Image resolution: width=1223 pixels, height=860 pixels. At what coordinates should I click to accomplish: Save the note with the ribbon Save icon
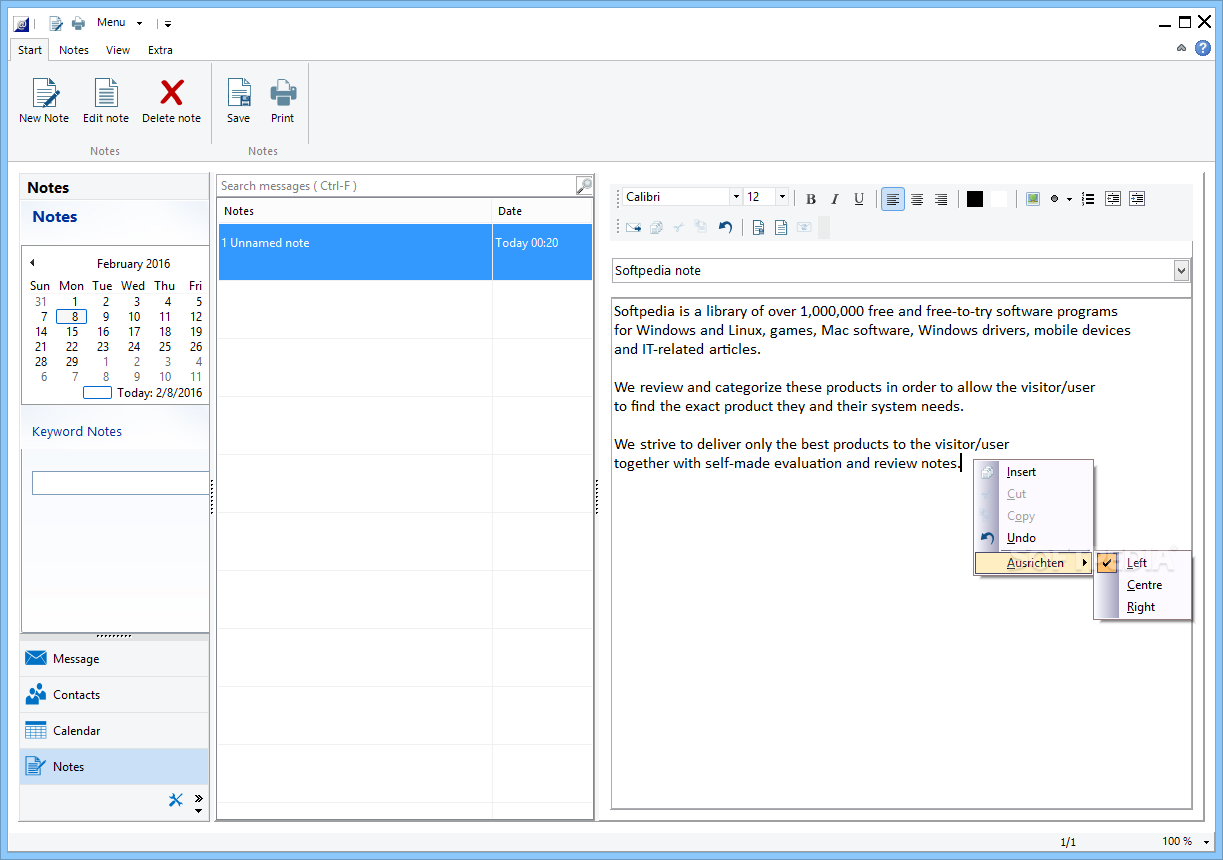pos(238,93)
